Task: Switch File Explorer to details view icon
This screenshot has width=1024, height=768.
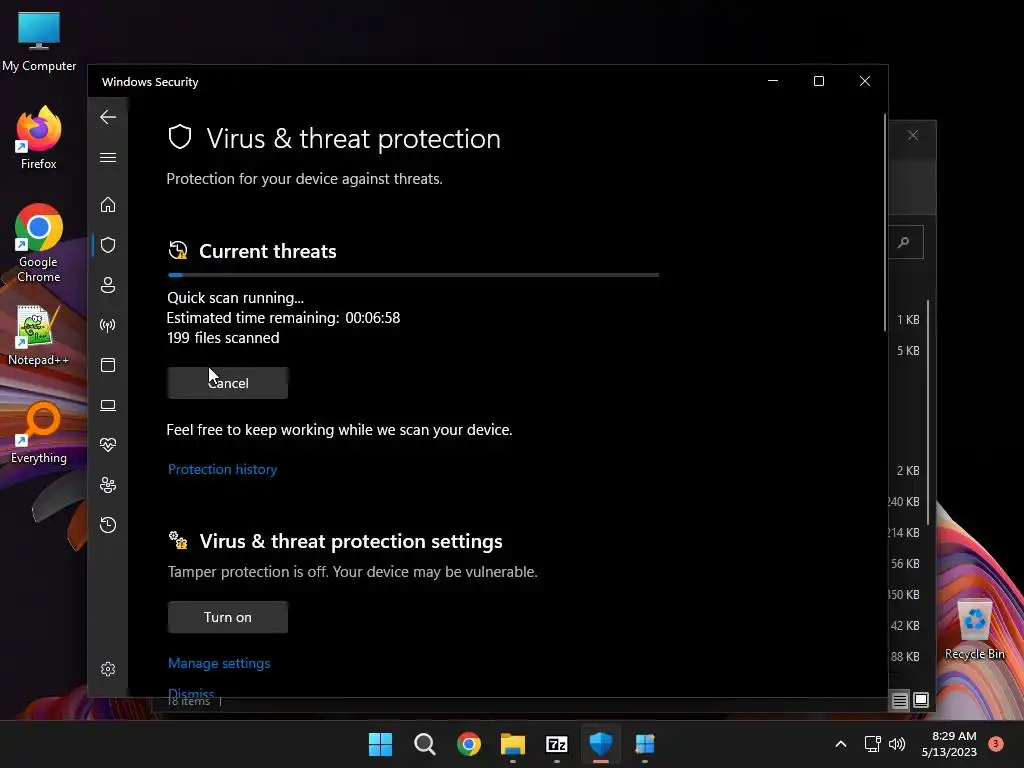Action: (900, 701)
